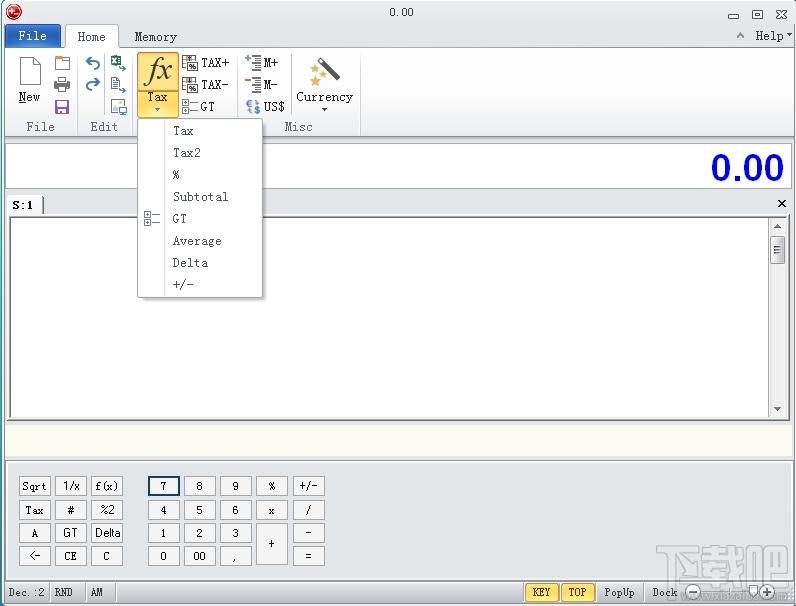Image resolution: width=796 pixels, height=606 pixels.
Task: Choose Average from the dropdown menu
Action: (x=200, y=241)
